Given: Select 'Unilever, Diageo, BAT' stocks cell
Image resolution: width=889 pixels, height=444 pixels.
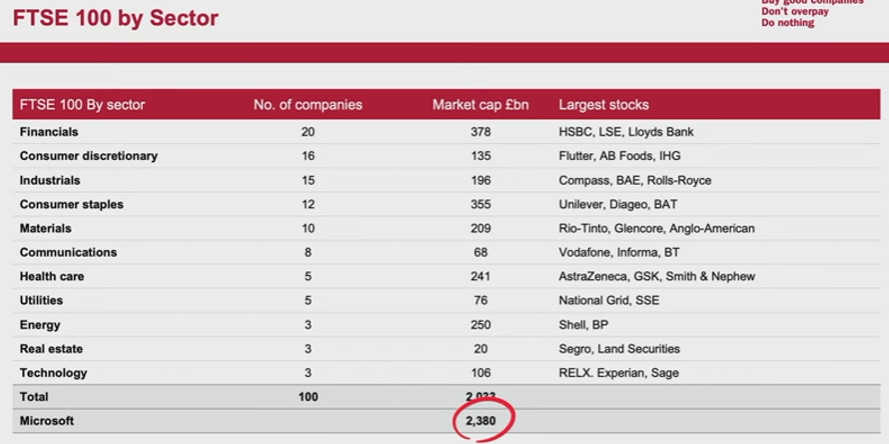Looking at the screenshot, I should (618, 204).
